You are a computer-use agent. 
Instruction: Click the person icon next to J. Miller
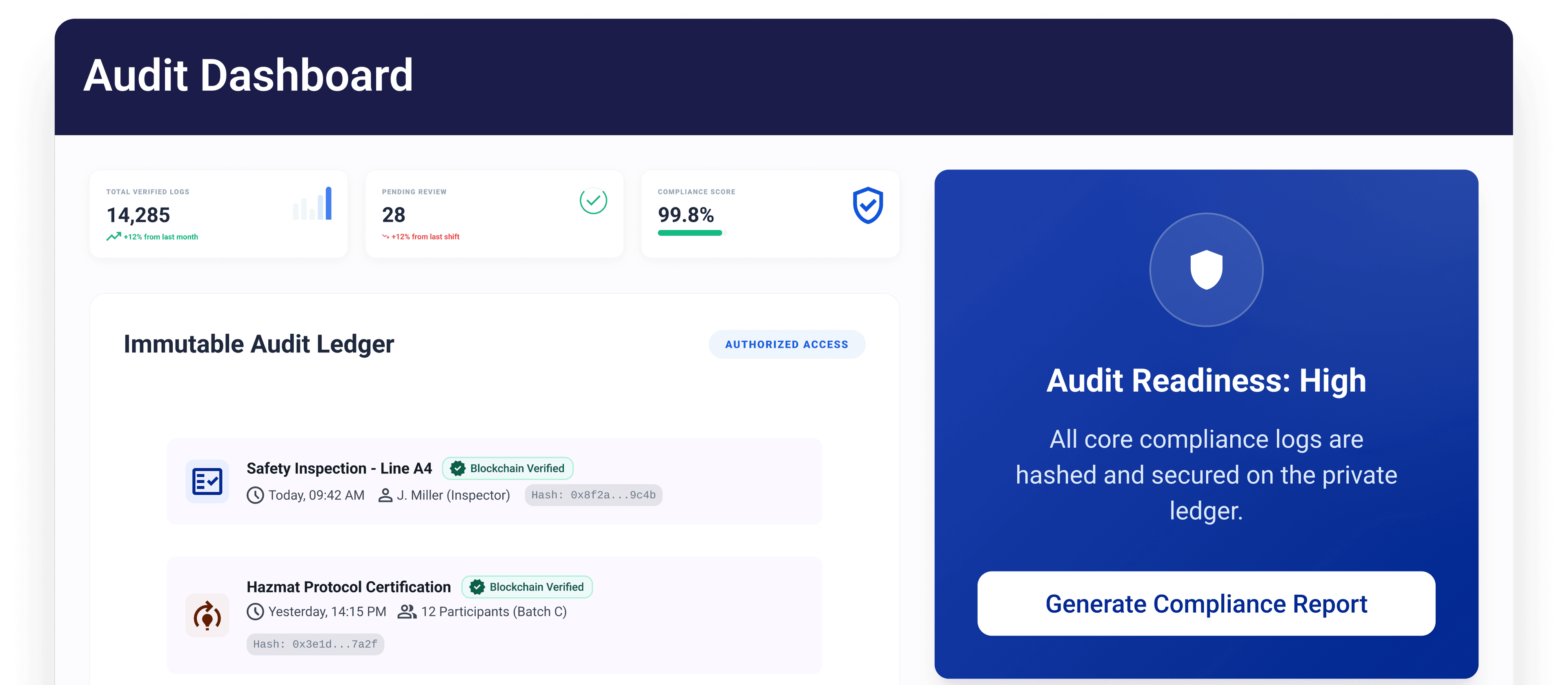385,495
